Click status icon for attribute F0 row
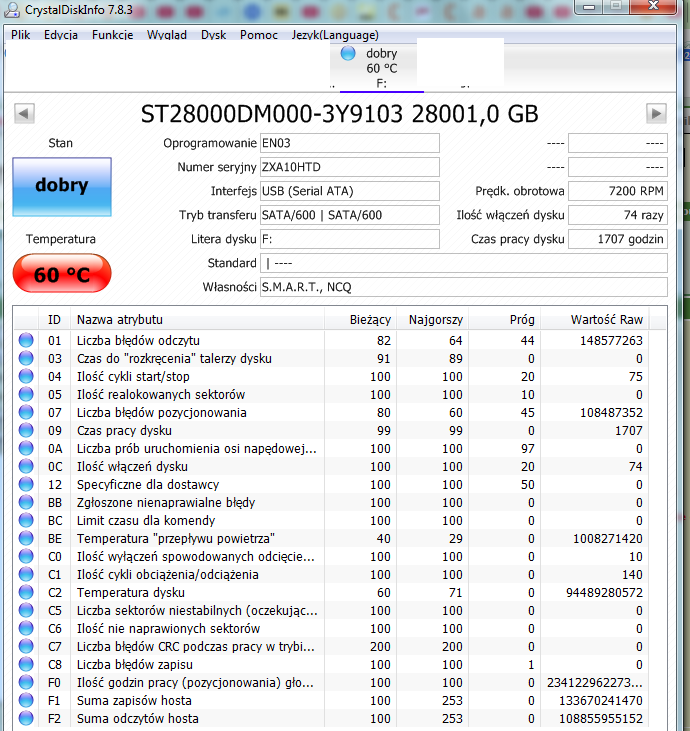690x731 pixels. point(26,683)
